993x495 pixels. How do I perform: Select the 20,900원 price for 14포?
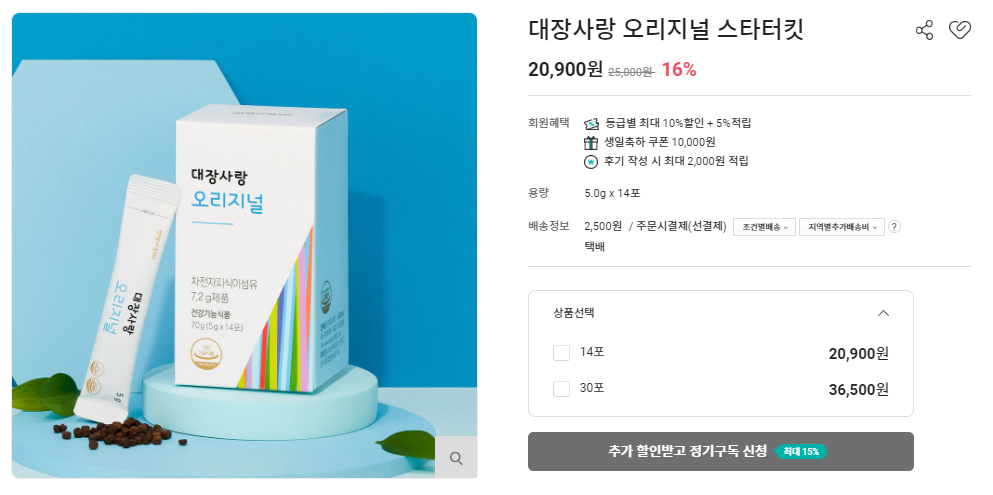coord(858,353)
